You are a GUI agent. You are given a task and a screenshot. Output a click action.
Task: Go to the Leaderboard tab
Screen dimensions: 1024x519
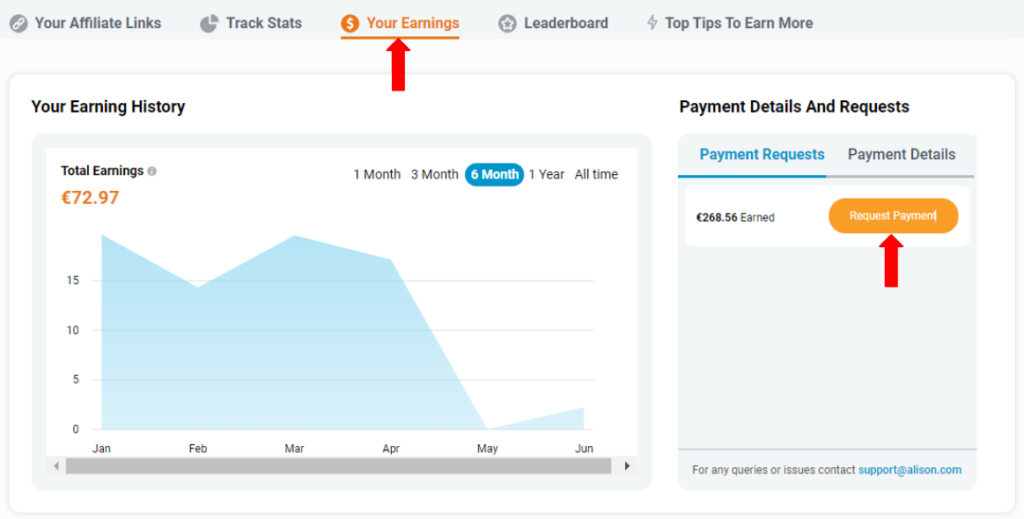[x=565, y=23]
